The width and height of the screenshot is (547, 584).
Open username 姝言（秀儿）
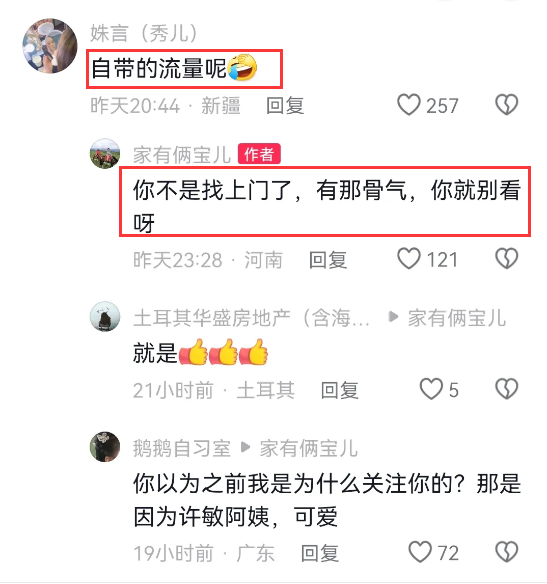tap(144, 34)
